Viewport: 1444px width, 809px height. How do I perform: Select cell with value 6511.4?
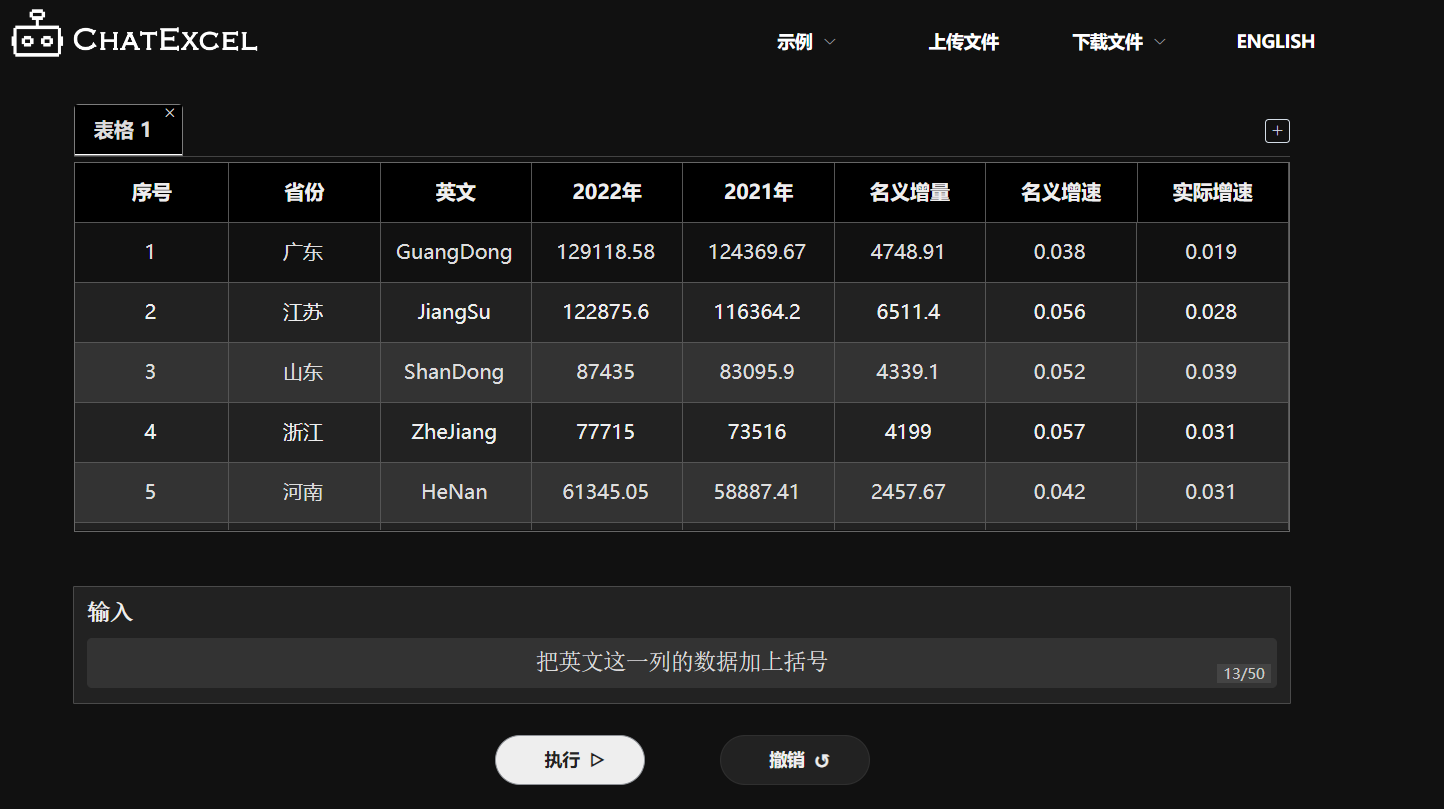908,312
